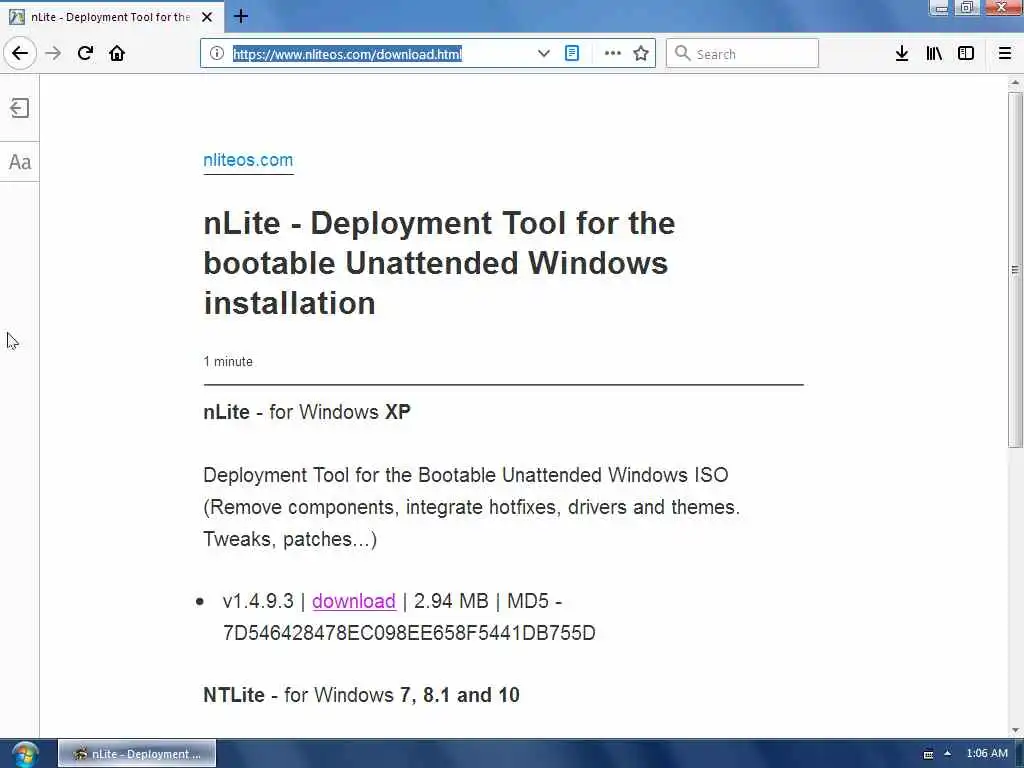
Task: Click the '2.94 MB' file size text
Action: tap(451, 601)
